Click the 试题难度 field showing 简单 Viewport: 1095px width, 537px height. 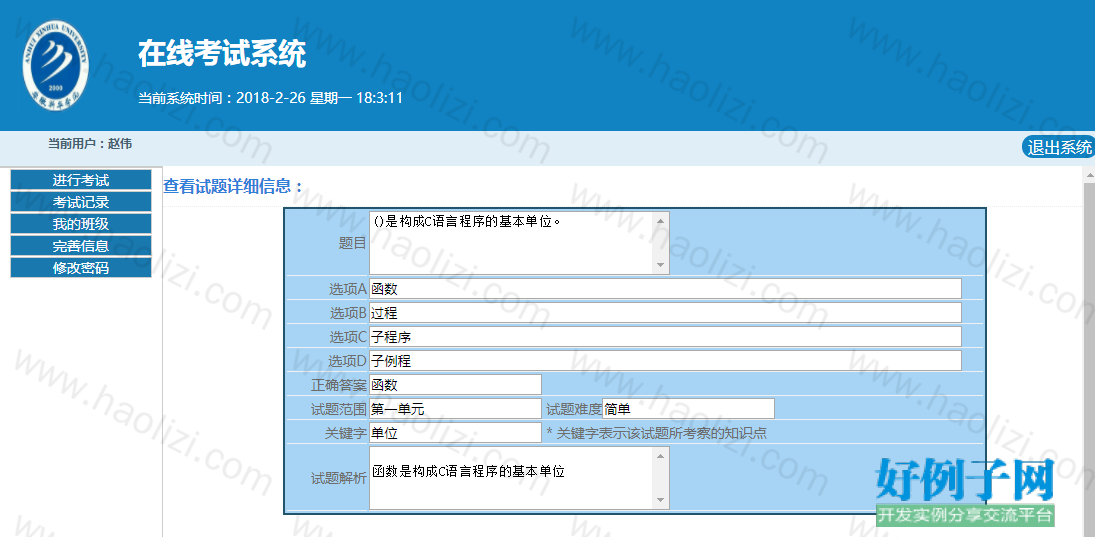click(x=688, y=409)
